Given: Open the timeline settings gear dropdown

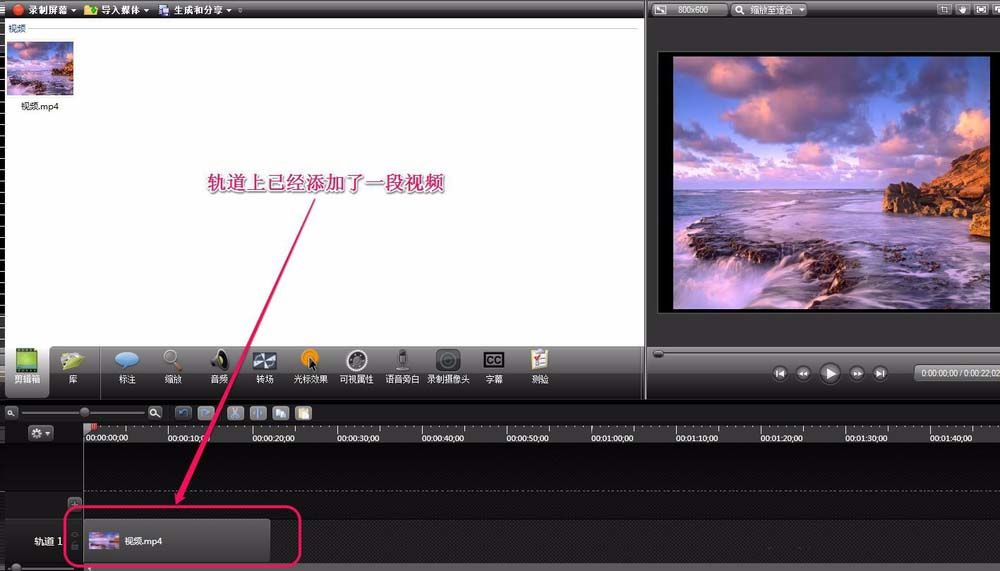Looking at the screenshot, I should click(40, 433).
